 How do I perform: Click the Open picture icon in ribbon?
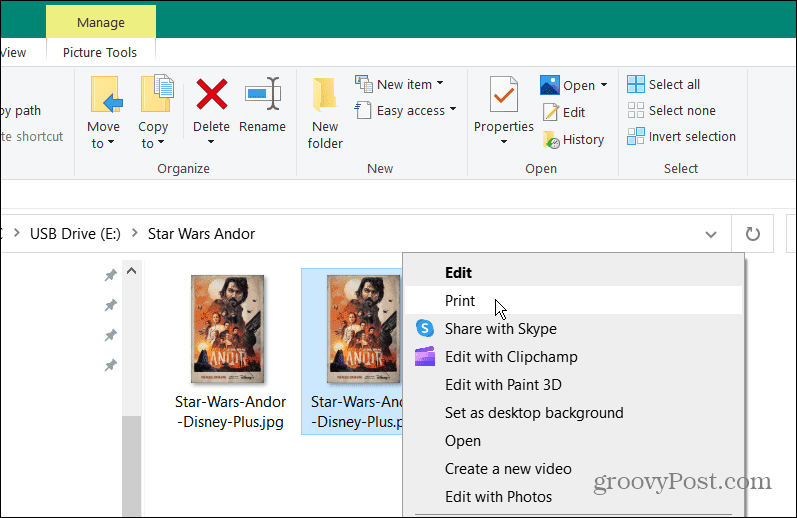click(x=549, y=85)
